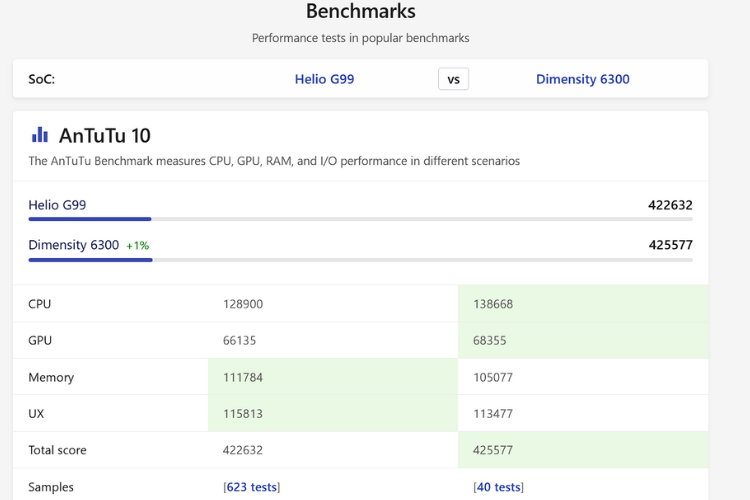Click the AnTuTu 10 bar chart icon

click(x=40, y=135)
